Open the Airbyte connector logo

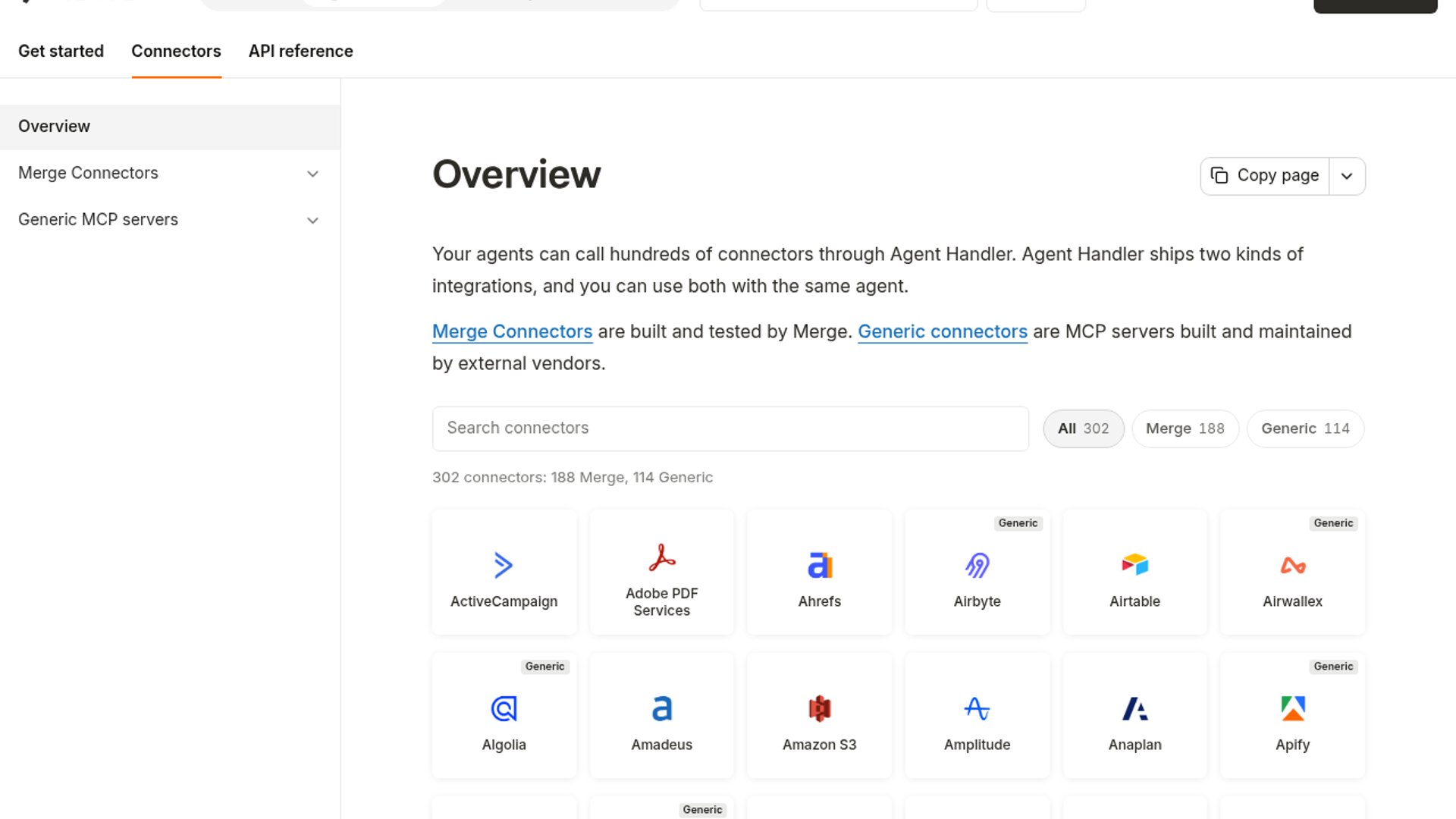[977, 565]
